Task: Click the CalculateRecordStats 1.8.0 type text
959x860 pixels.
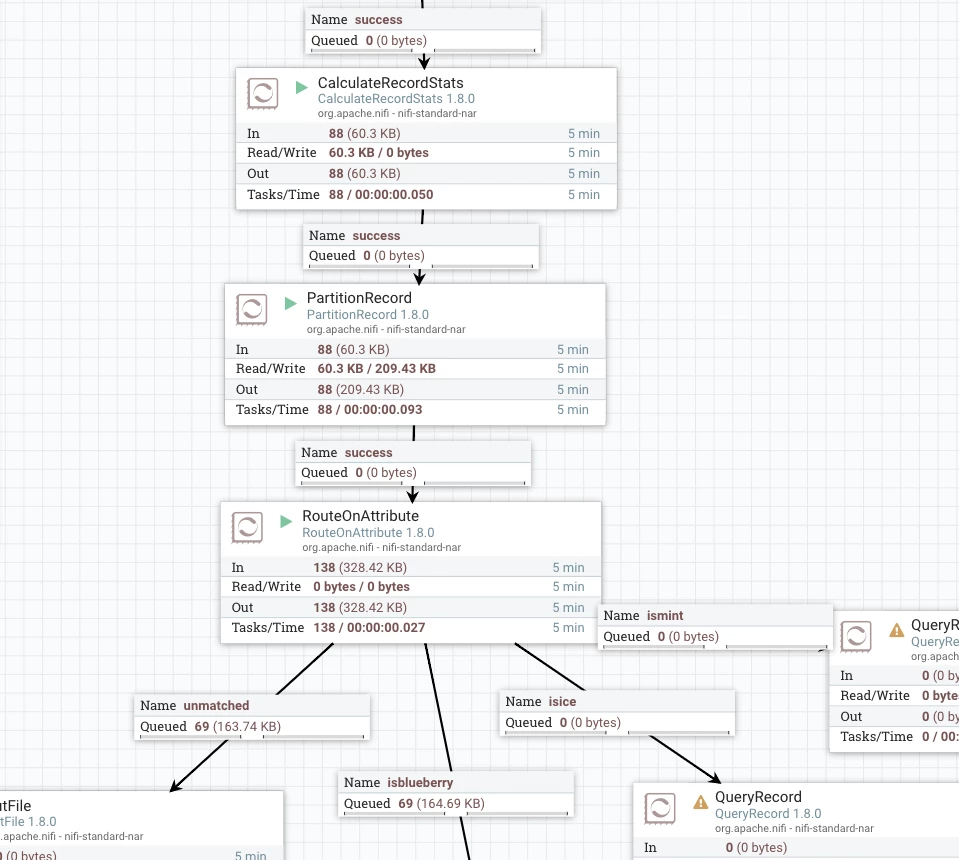Action: coord(396,98)
